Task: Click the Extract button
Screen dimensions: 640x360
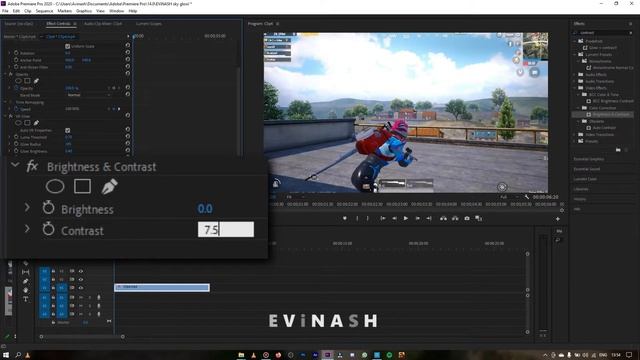Action: click(x=455, y=218)
